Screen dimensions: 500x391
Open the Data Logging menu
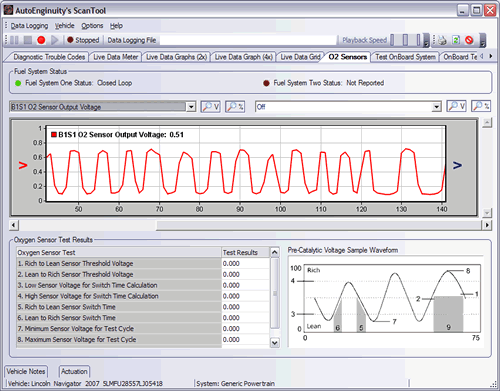click(x=29, y=26)
